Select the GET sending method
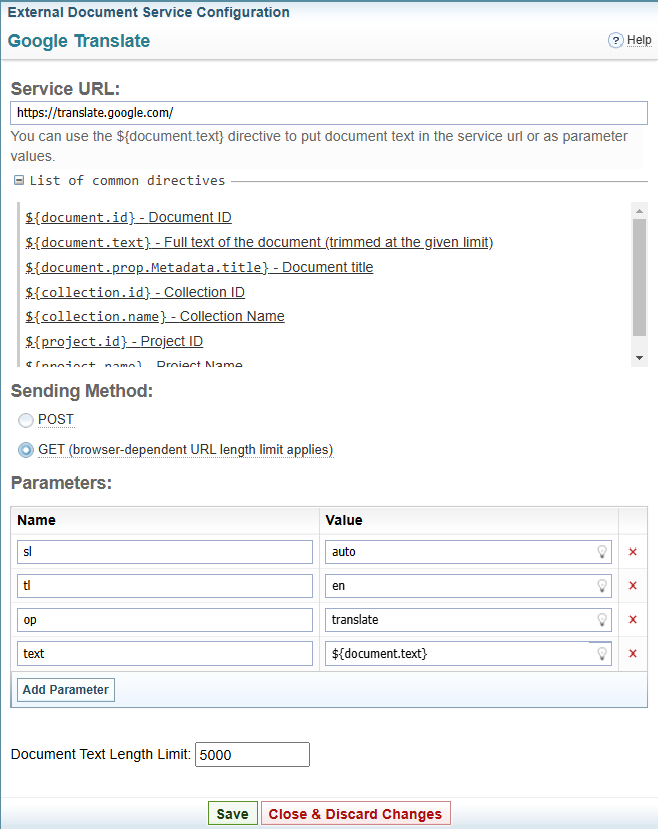Screen dimensions: 658x829 (26, 450)
